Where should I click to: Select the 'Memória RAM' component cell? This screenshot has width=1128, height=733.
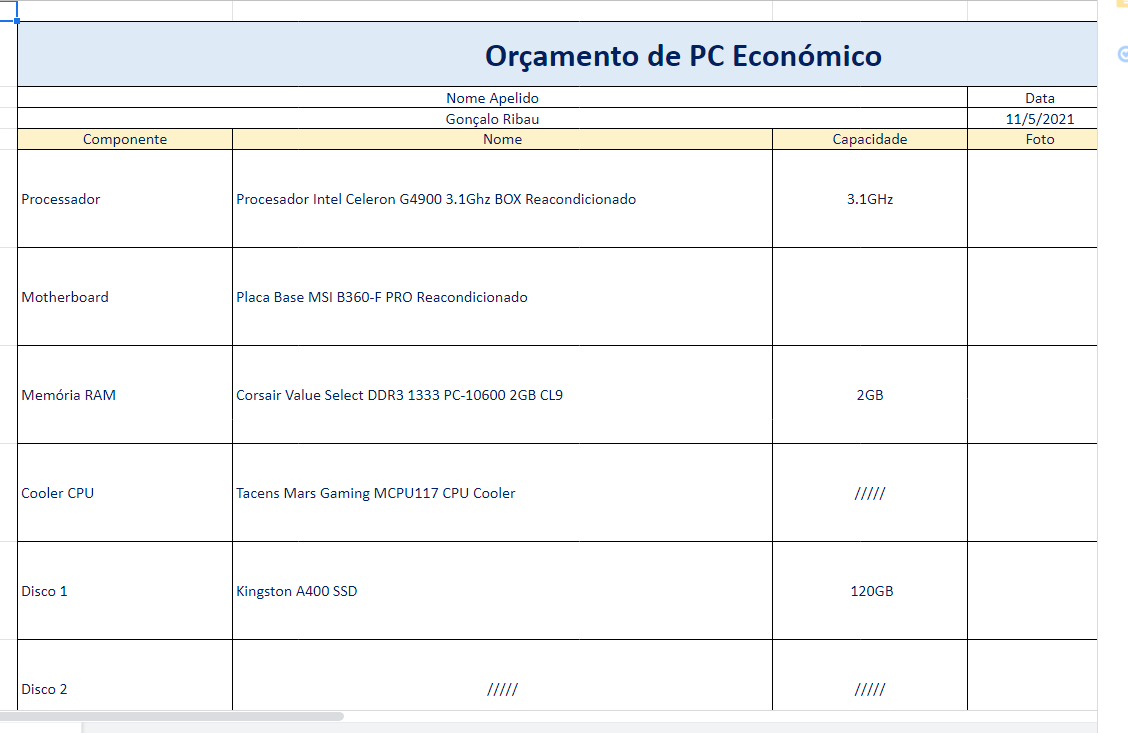tap(124, 394)
